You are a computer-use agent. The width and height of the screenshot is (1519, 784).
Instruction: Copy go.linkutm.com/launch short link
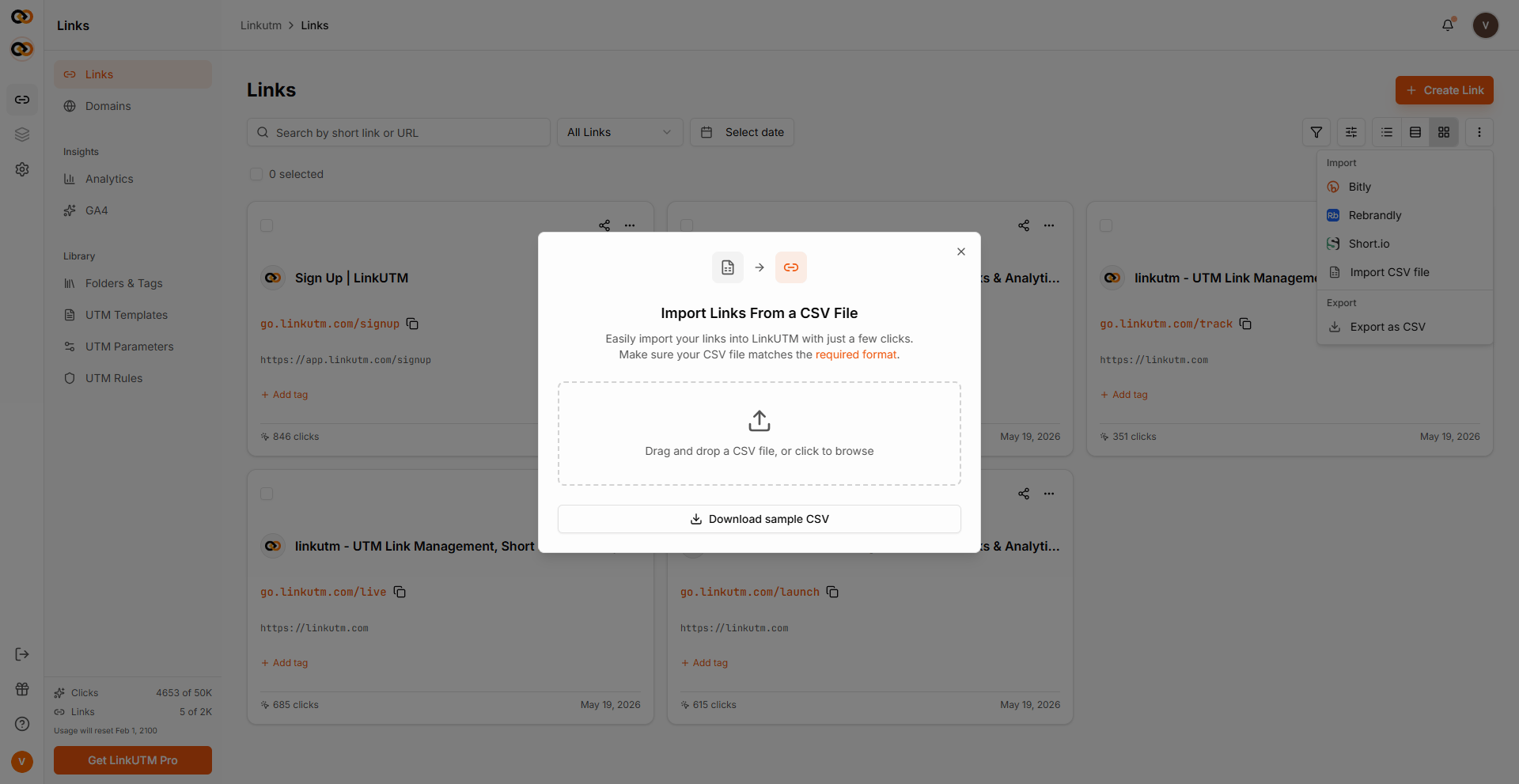(x=832, y=592)
